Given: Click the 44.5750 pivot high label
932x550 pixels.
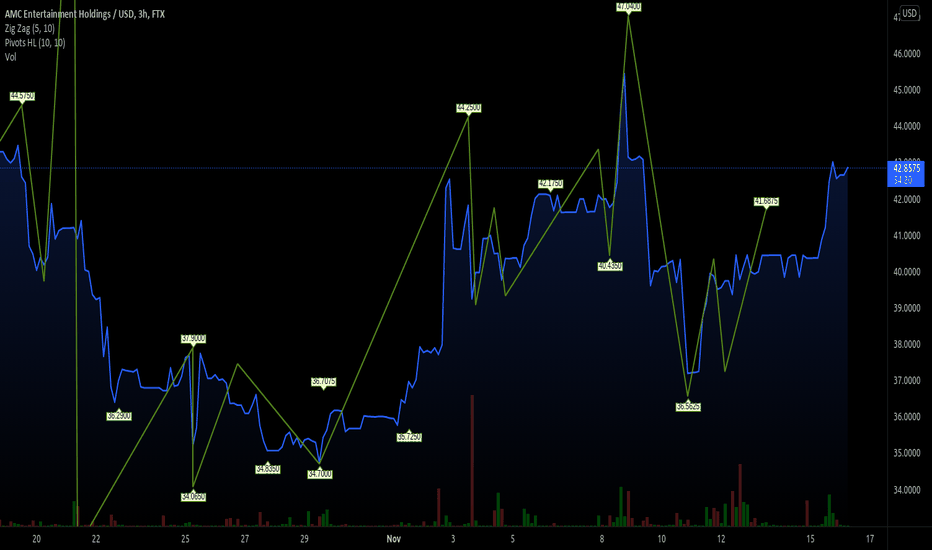Looking at the screenshot, I should (x=22, y=96).
